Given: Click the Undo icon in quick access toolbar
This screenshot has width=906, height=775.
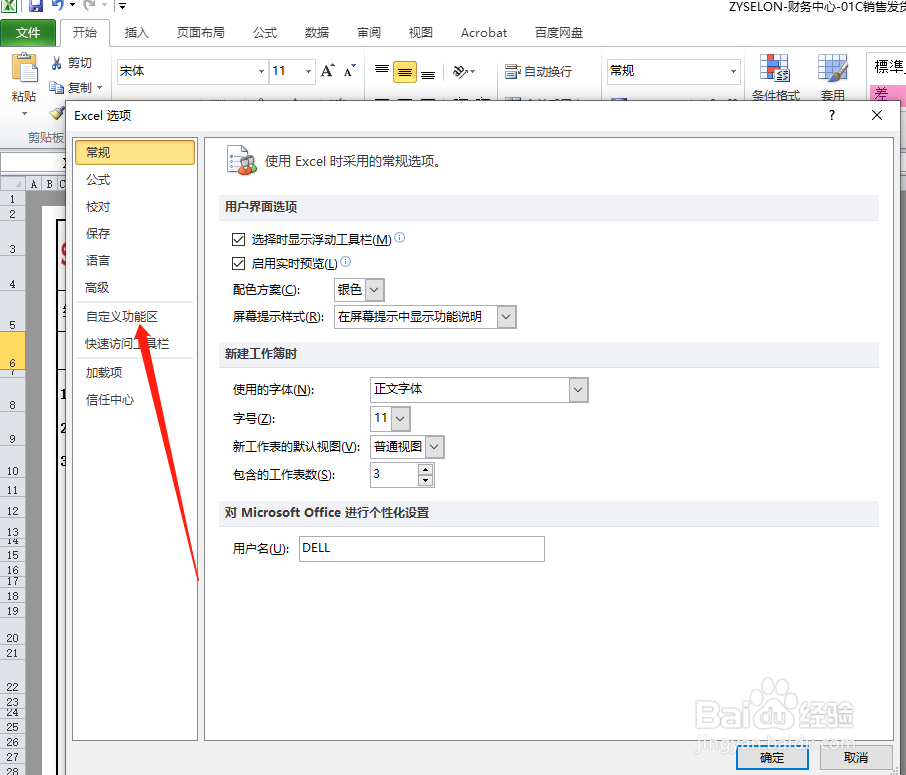Looking at the screenshot, I should coord(58,5).
